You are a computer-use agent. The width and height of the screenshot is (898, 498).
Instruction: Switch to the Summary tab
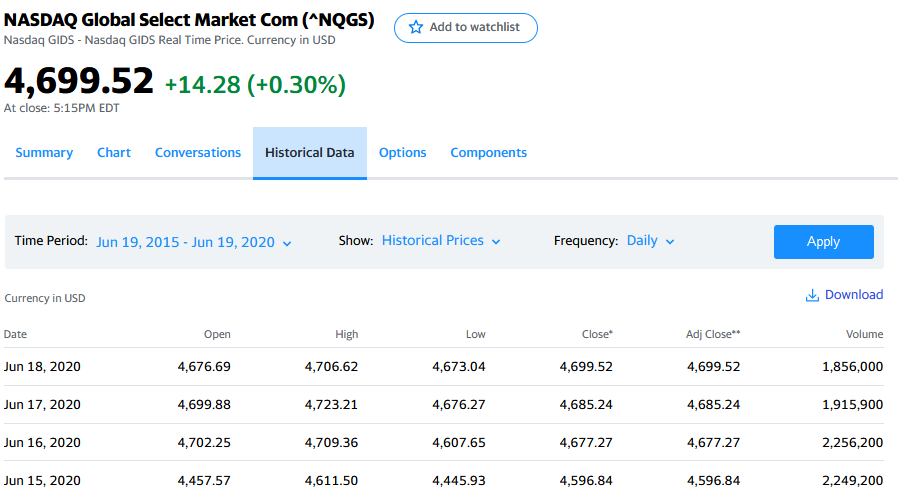pos(44,153)
